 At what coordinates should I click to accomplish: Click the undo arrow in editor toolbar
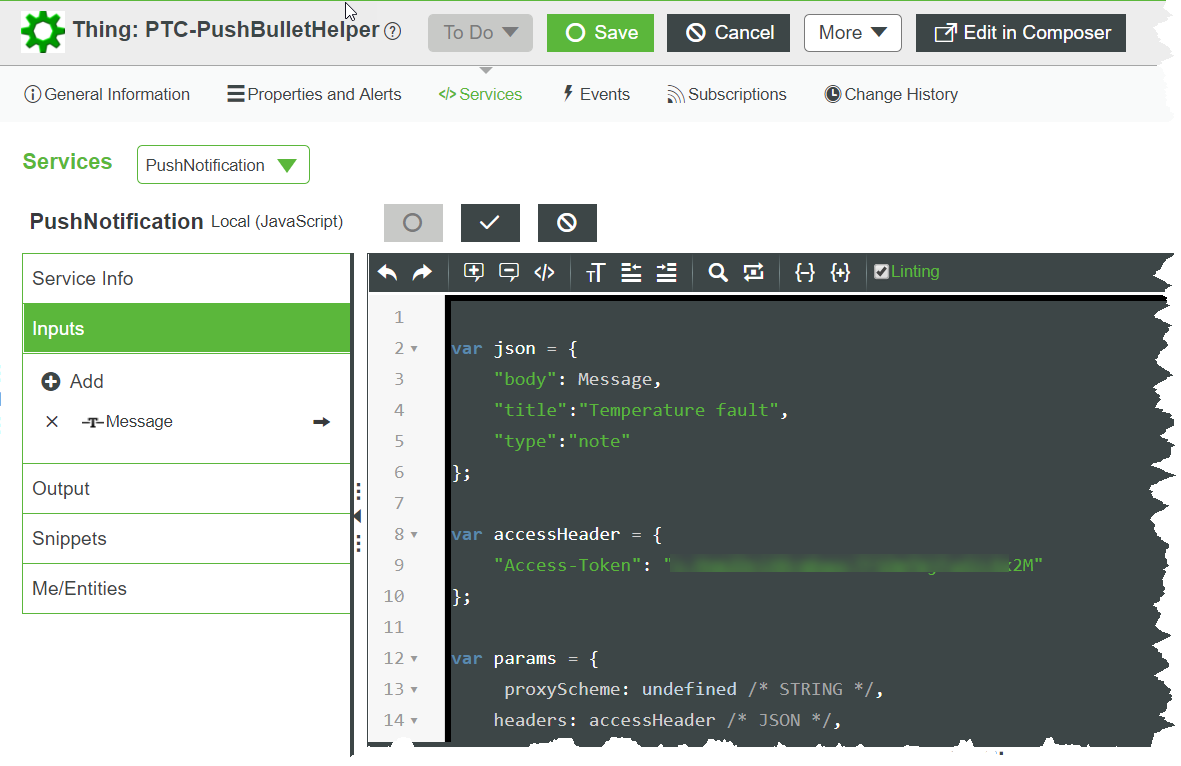pos(387,273)
